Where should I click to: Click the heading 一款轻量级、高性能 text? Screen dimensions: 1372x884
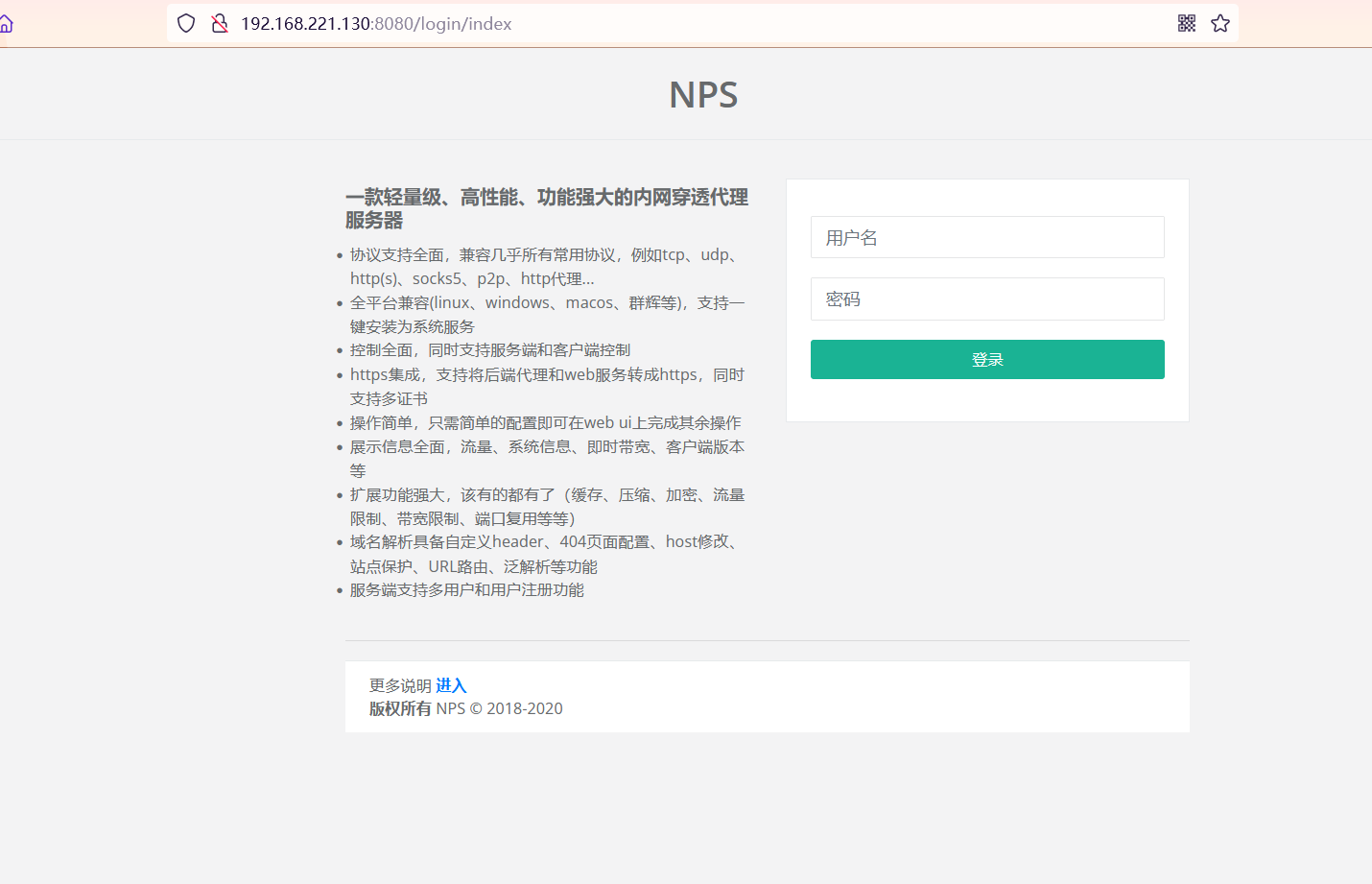[547, 208]
